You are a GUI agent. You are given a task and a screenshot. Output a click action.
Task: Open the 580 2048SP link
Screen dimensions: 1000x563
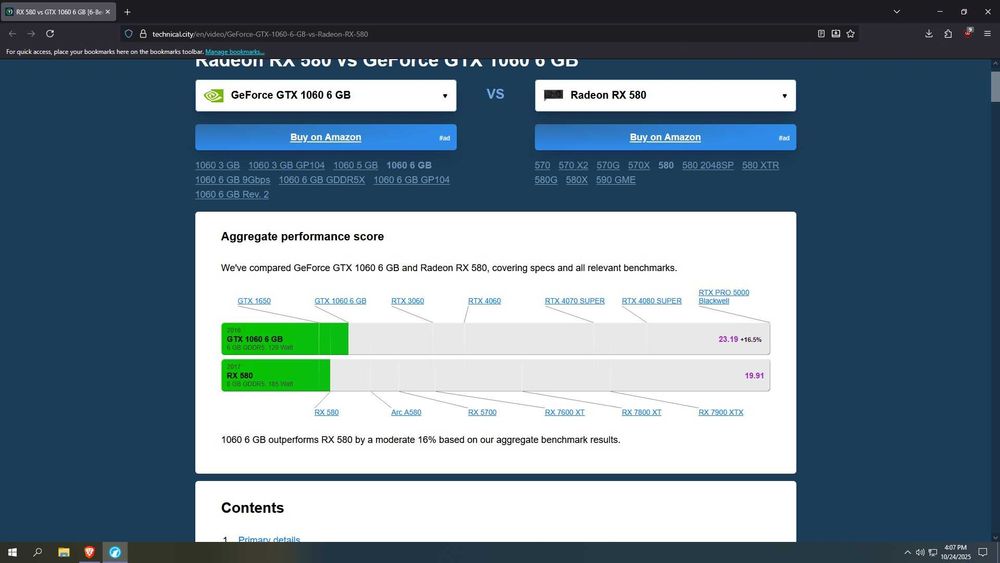coord(708,165)
